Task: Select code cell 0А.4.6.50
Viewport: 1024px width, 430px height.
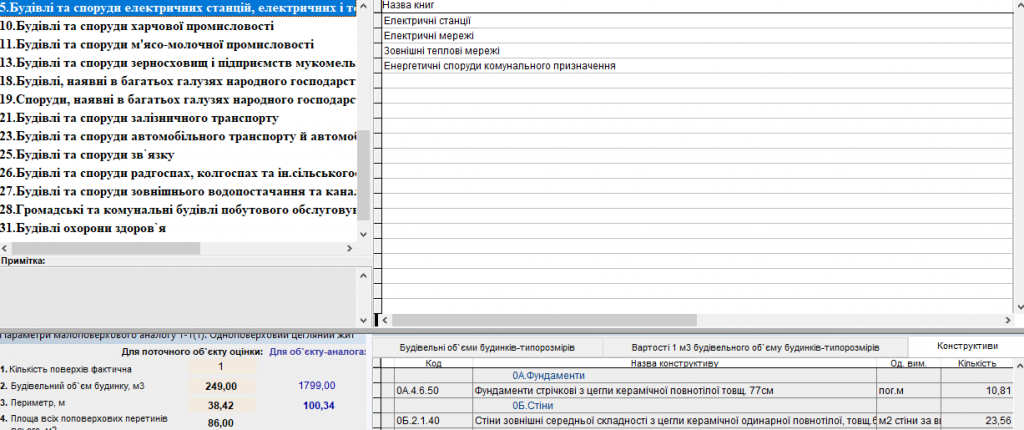Action: (x=434, y=391)
